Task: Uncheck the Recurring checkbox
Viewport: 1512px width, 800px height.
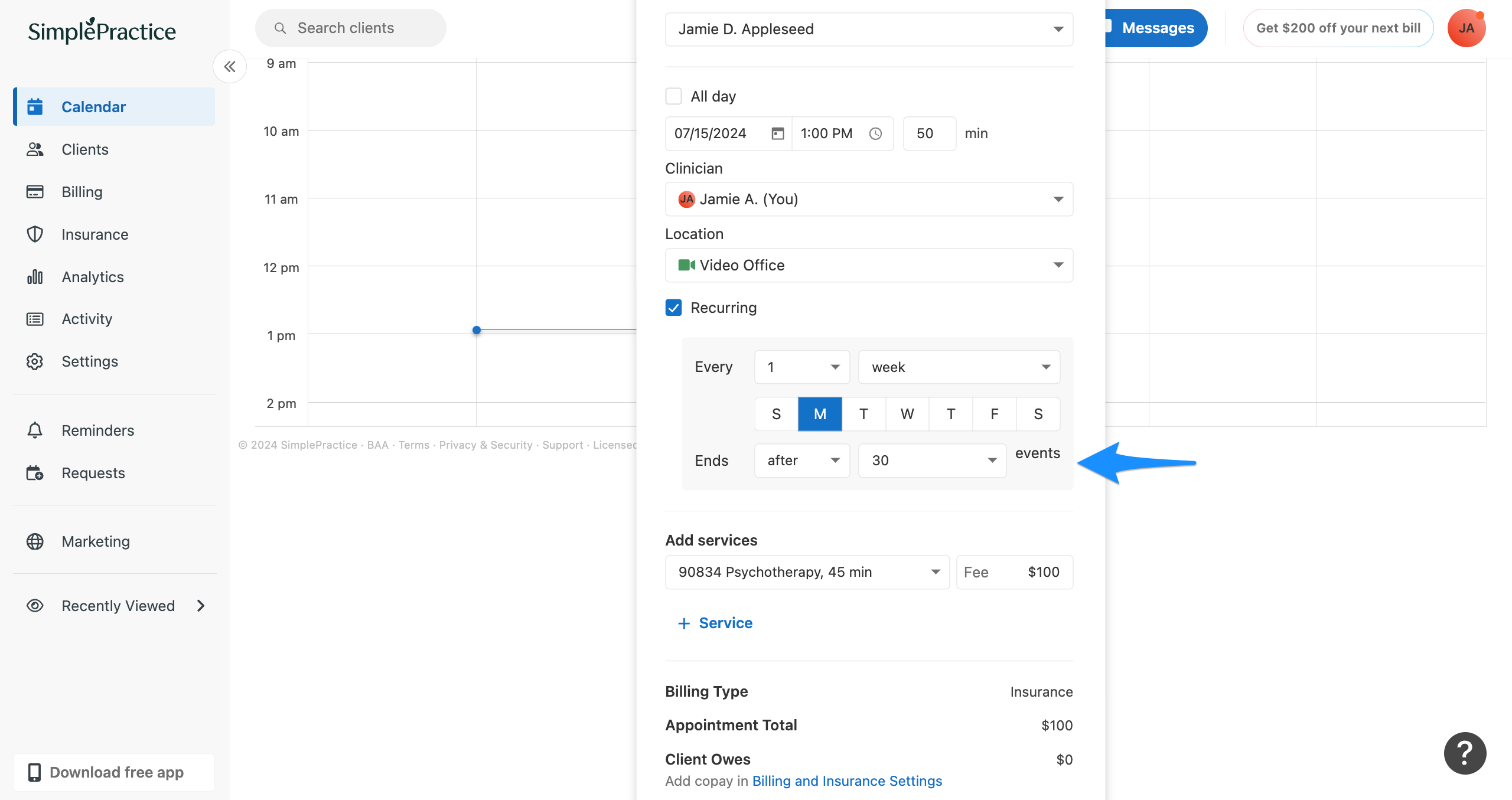Action: [673, 307]
